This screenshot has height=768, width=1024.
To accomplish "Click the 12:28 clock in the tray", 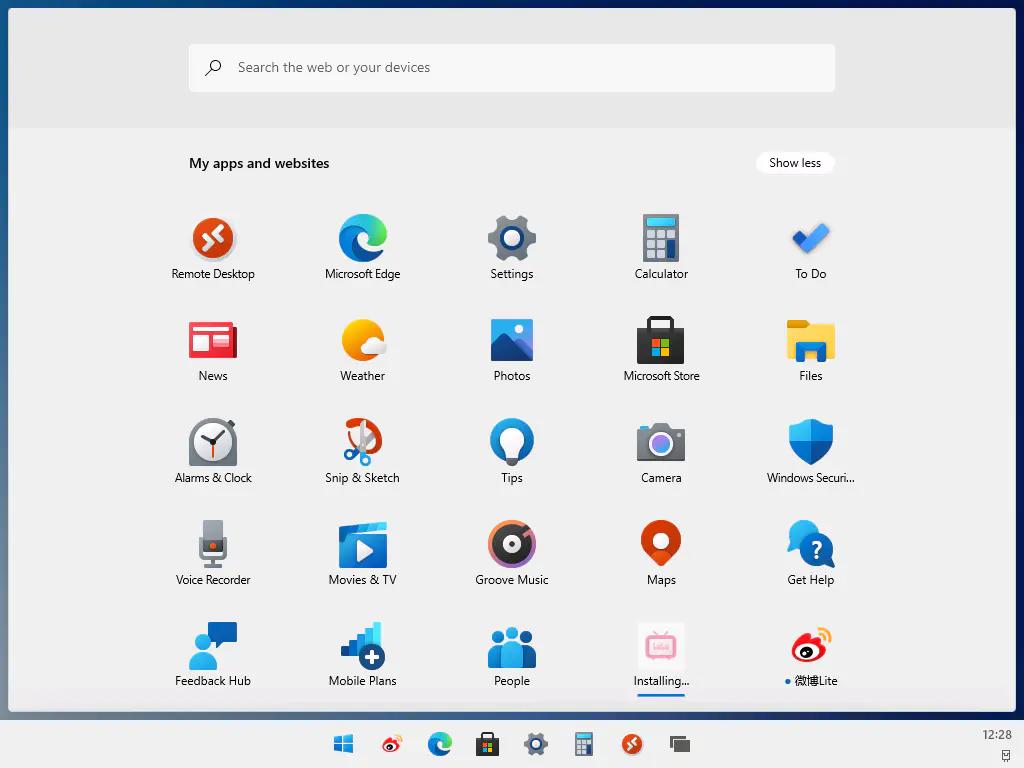I will click(x=997, y=735).
